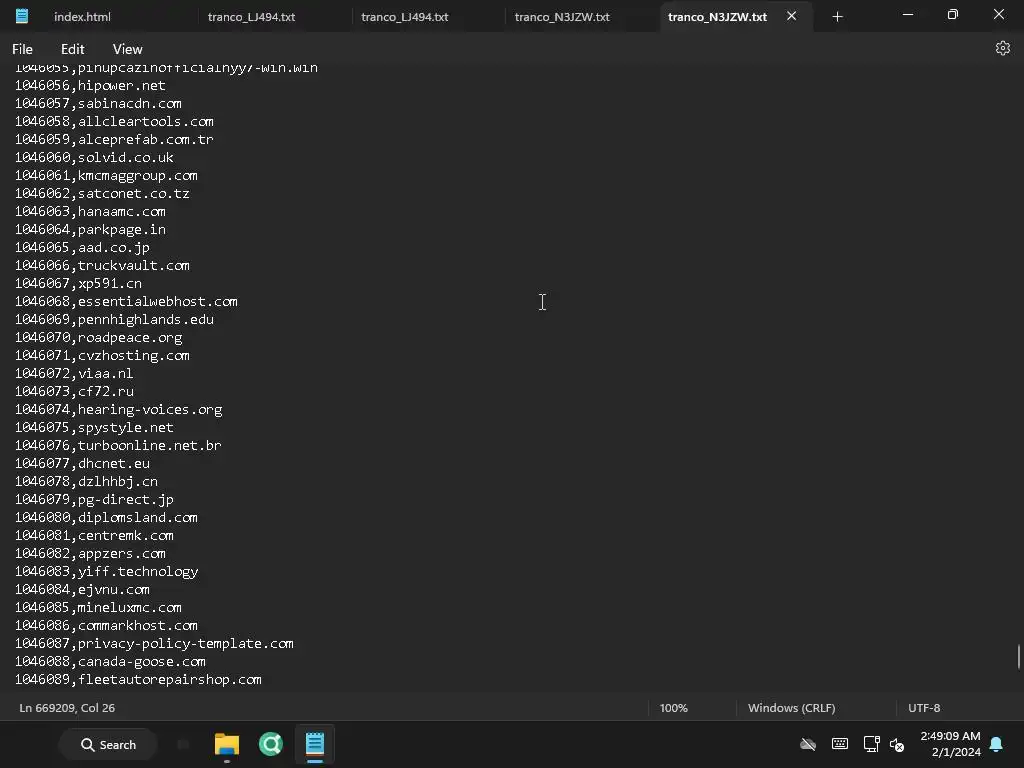Add a new tab with plus button

[837, 17]
